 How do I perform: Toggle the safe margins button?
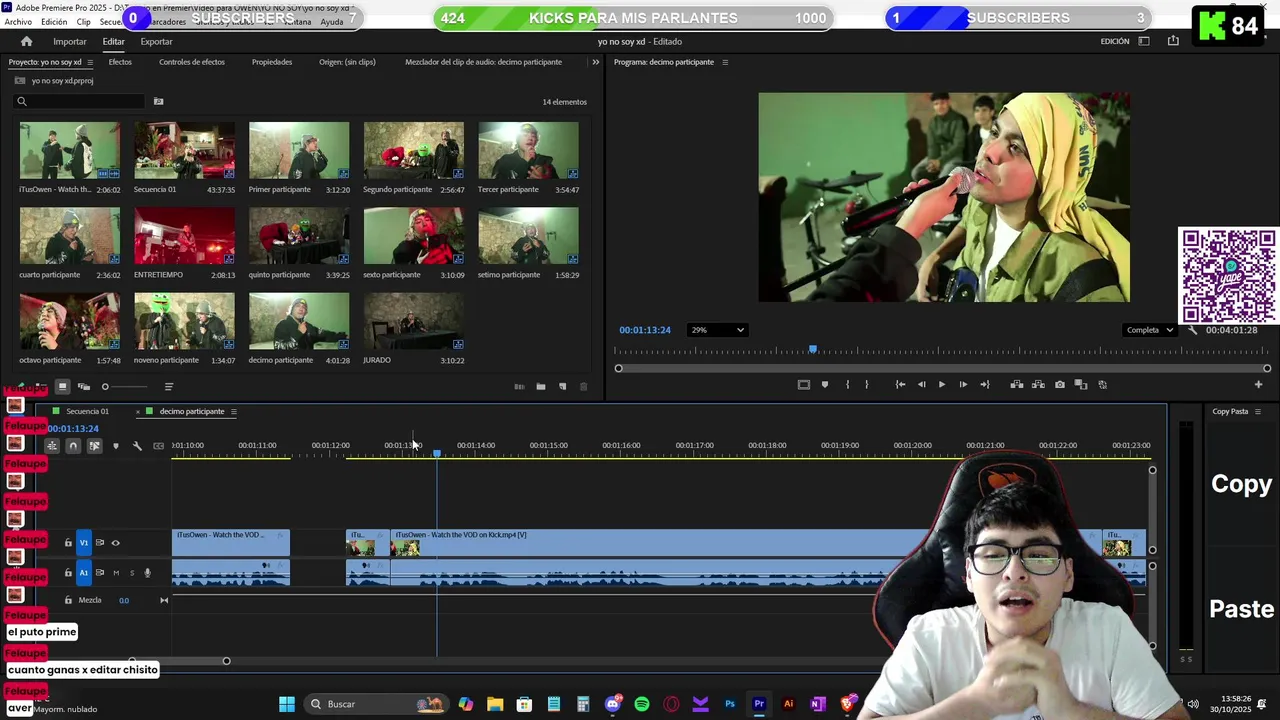click(x=803, y=384)
